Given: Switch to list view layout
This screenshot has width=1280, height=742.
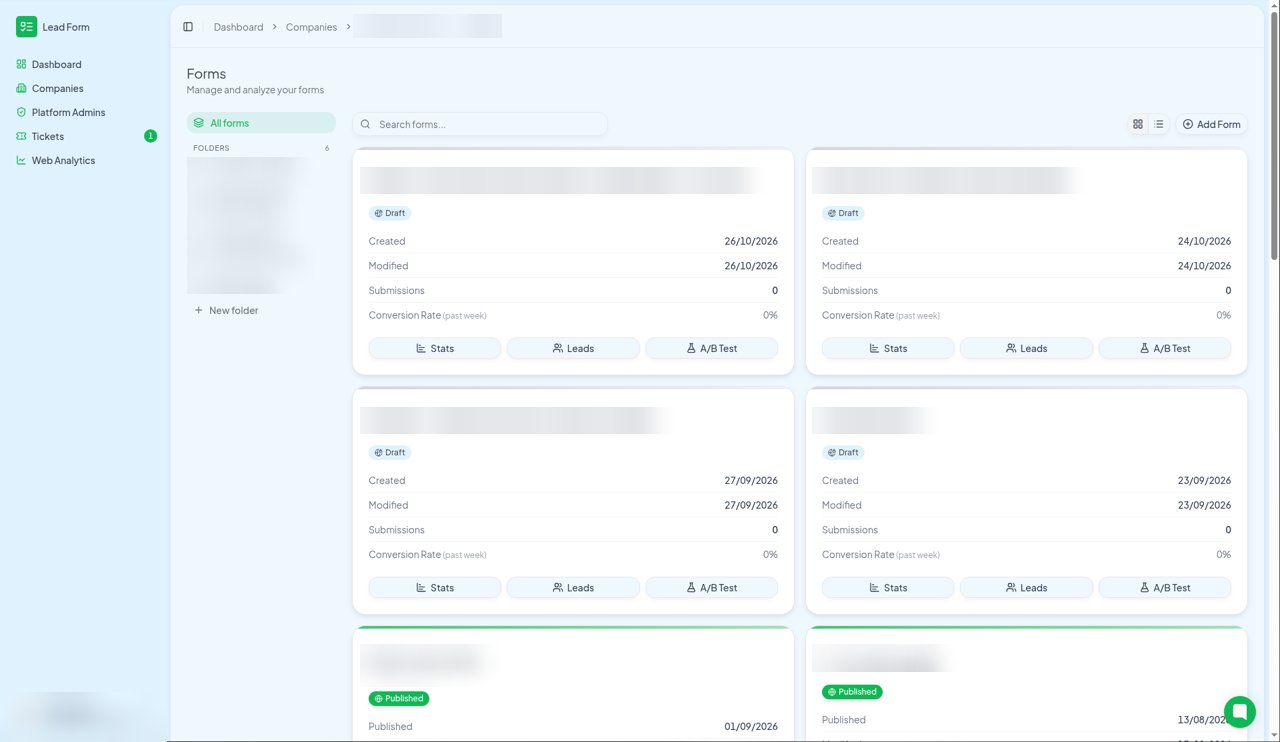Looking at the screenshot, I should (x=1158, y=124).
